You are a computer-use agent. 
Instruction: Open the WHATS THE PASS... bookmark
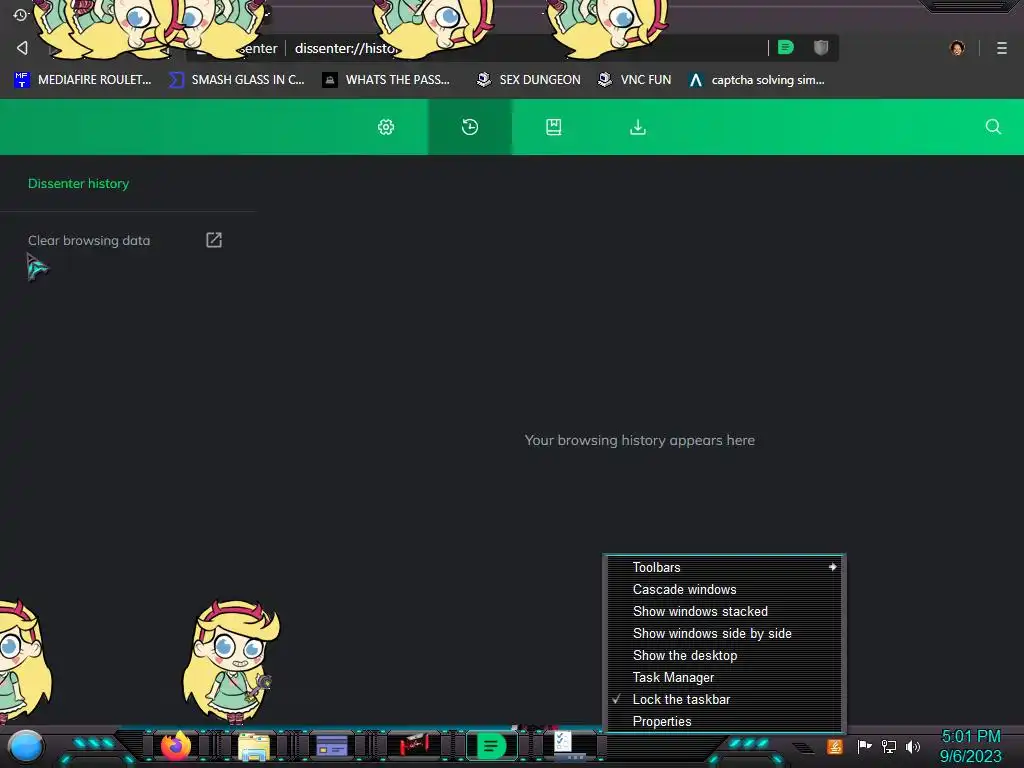(387, 80)
